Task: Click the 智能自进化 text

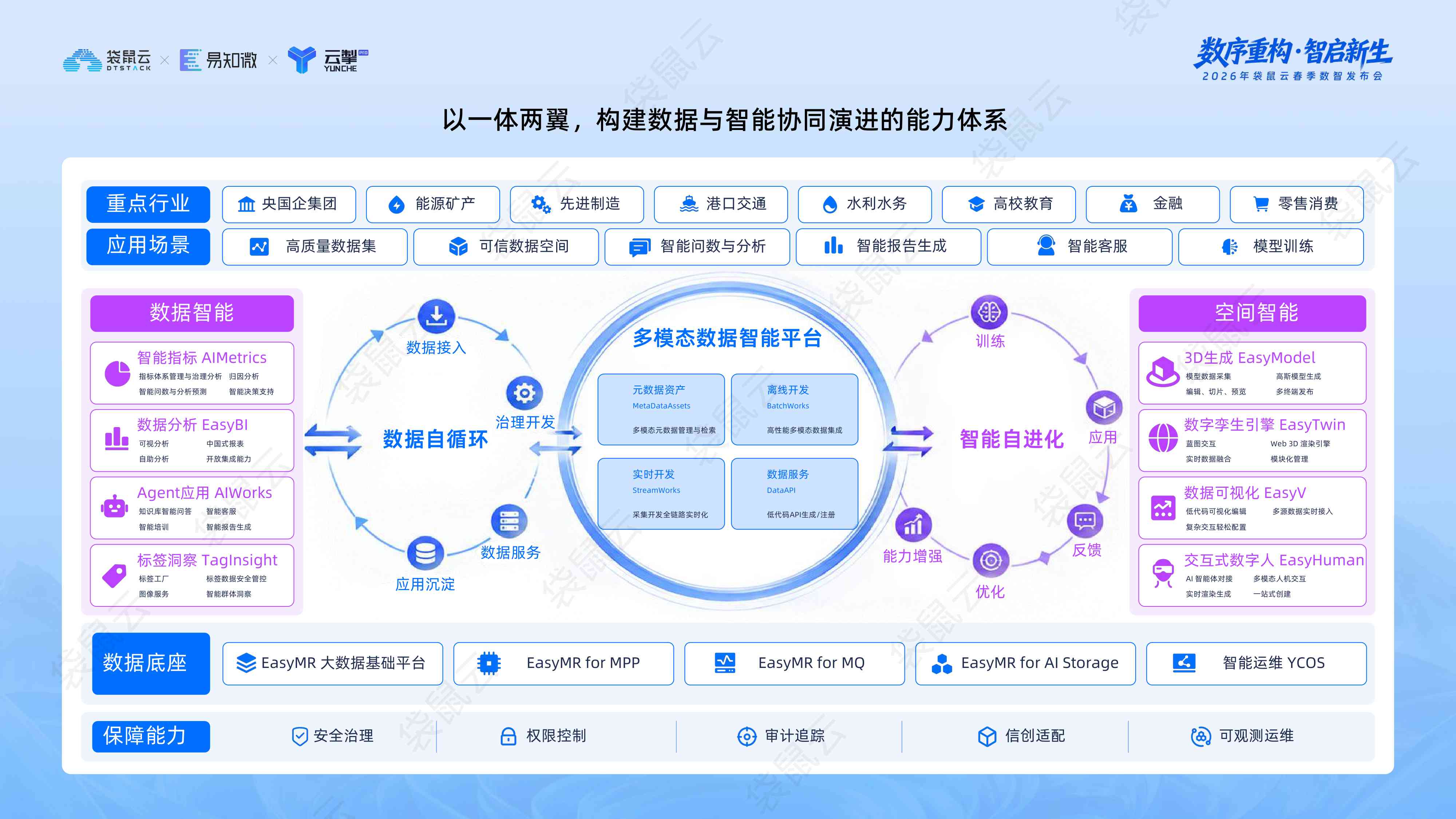Action: tap(1011, 439)
